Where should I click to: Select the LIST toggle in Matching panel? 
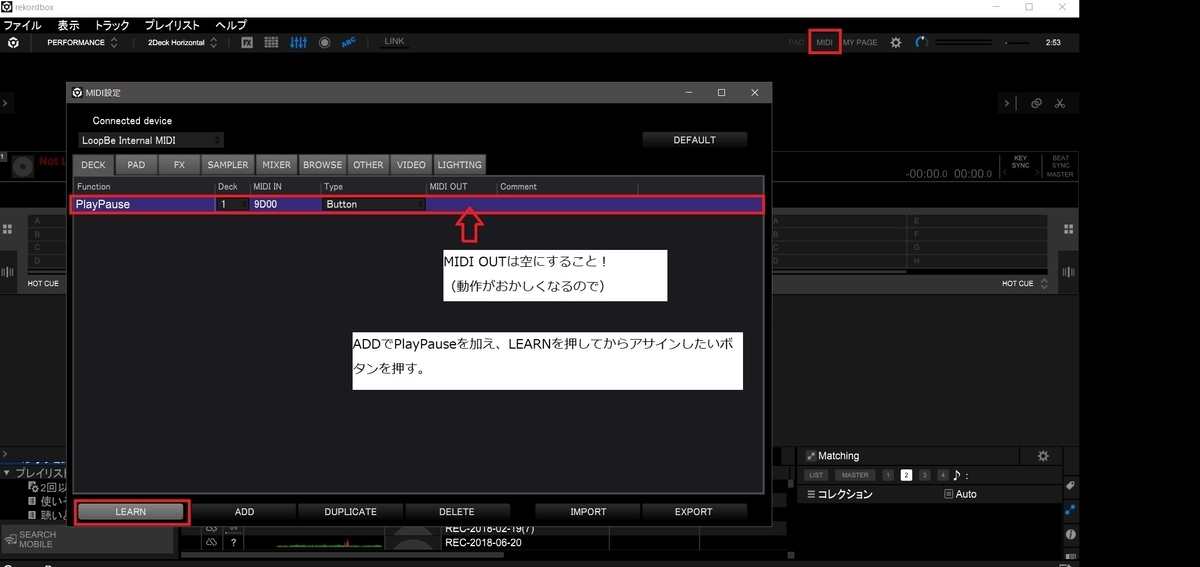(816, 475)
